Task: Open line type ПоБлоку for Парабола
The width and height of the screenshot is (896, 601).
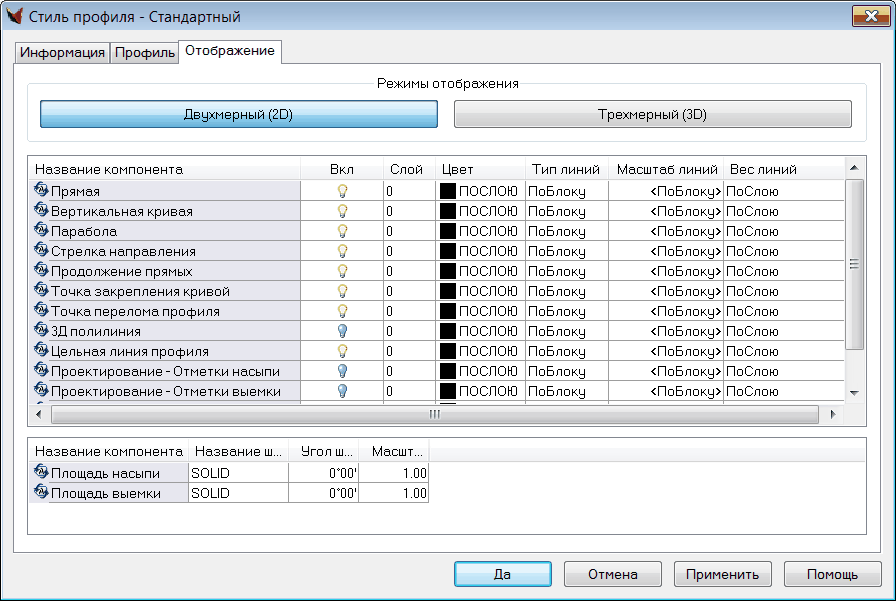Action: [x=566, y=231]
